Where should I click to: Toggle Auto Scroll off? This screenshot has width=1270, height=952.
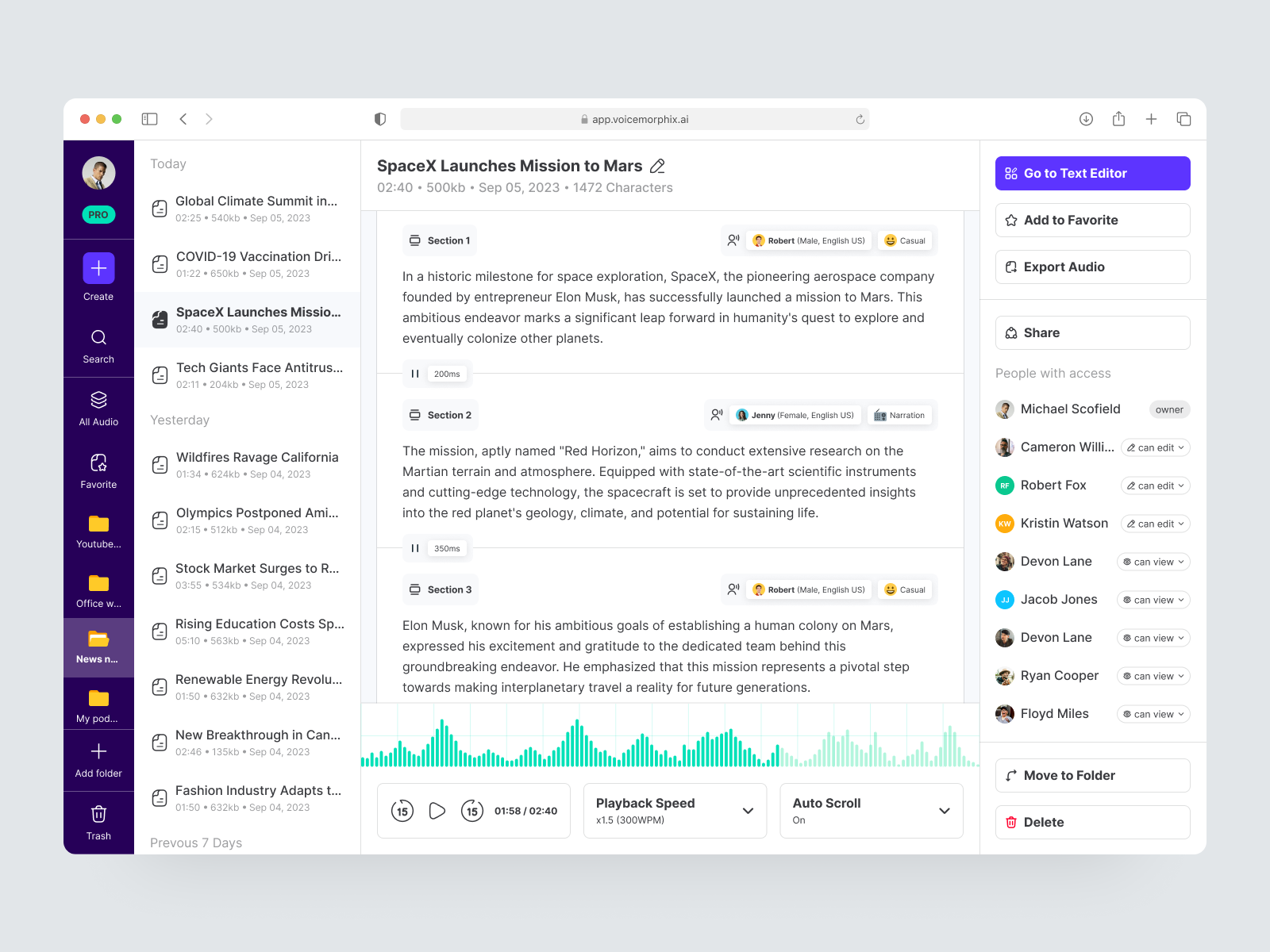pyautogui.click(x=871, y=810)
